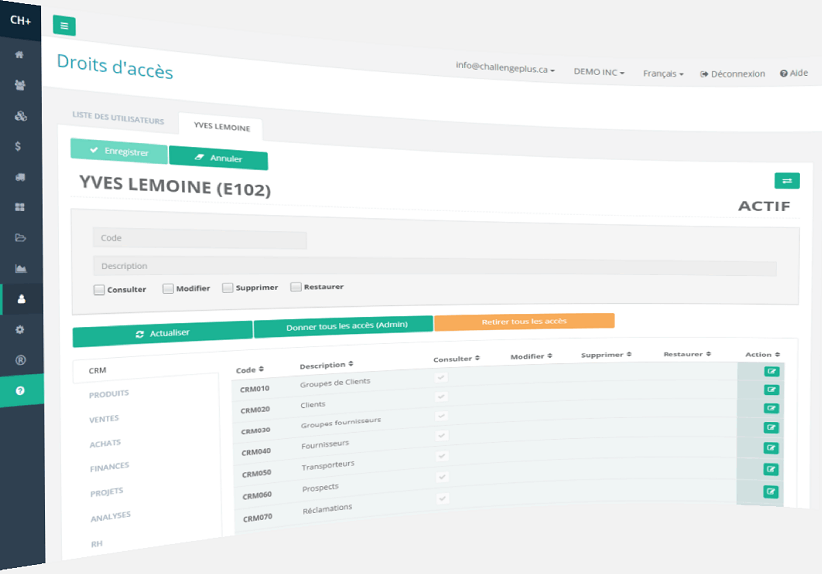The width and height of the screenshot is (822, 574).
Task: Switch to Liste des utilisateurs tab
Action: [x=118, y=120]
